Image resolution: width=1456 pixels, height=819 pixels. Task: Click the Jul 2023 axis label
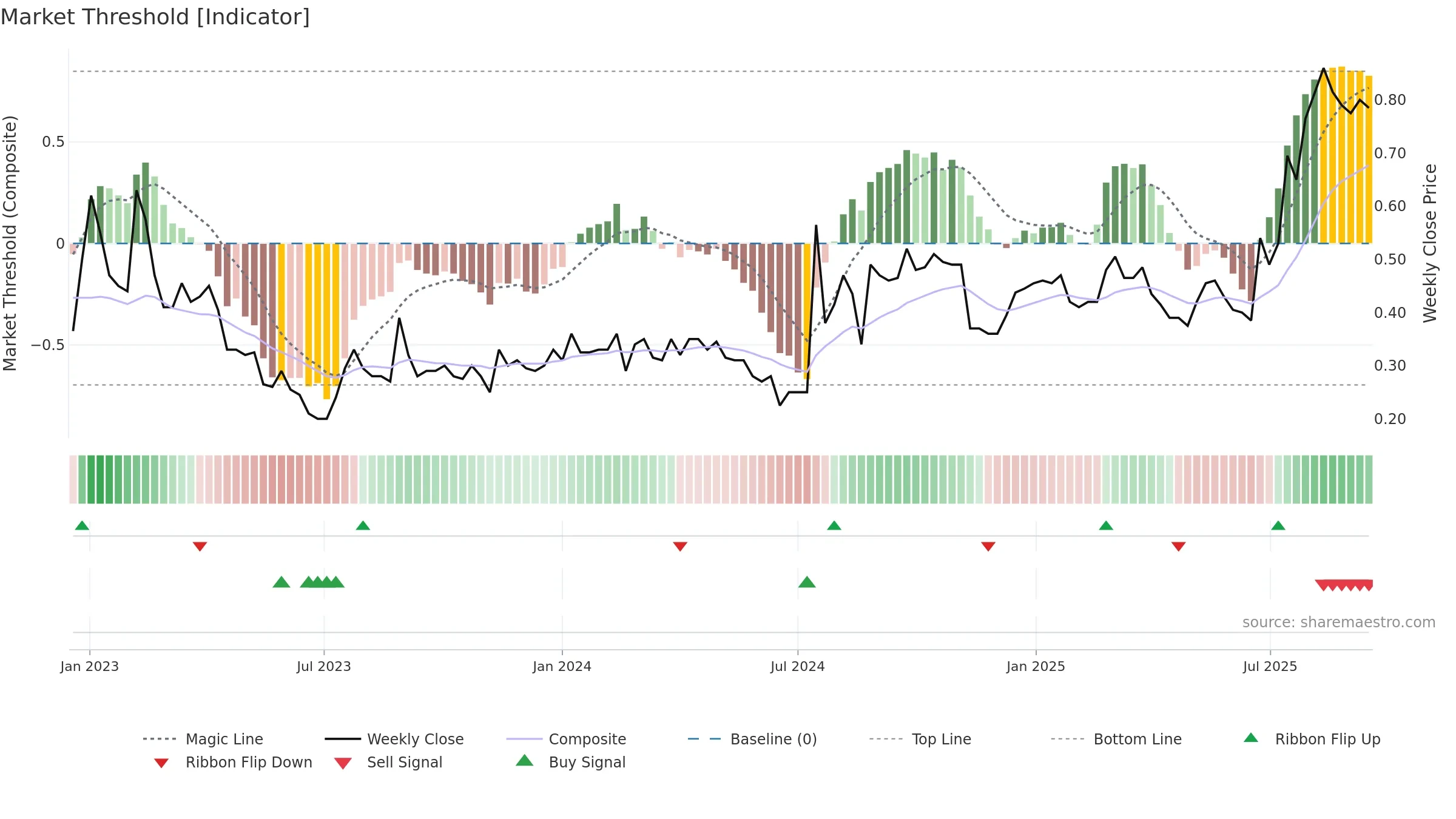coord(324,666)
